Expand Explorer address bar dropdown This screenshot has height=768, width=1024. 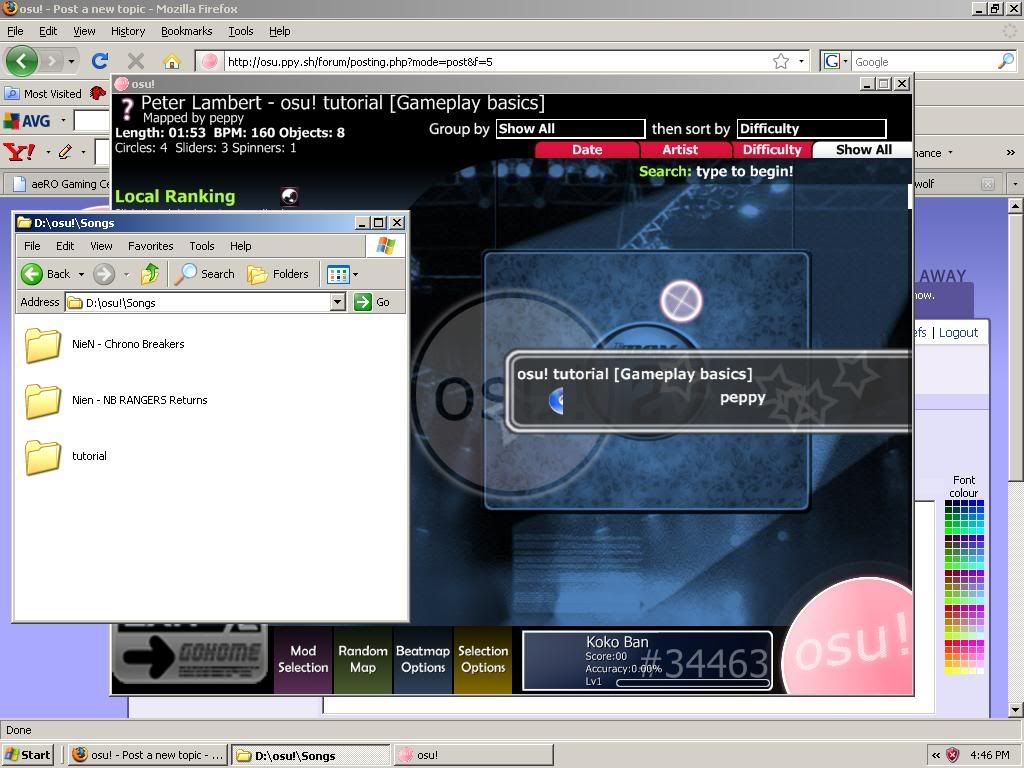[338, 302]
